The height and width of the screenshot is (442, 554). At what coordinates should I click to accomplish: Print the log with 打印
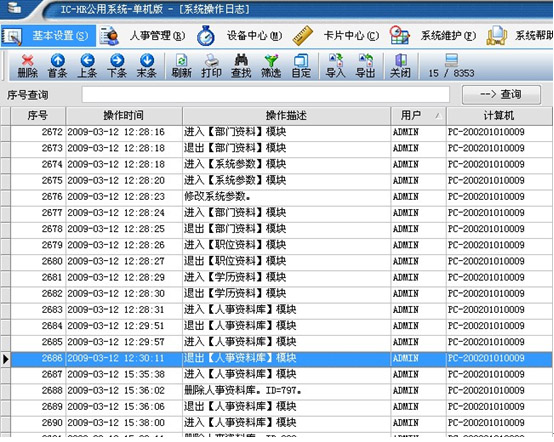point(211,66)
